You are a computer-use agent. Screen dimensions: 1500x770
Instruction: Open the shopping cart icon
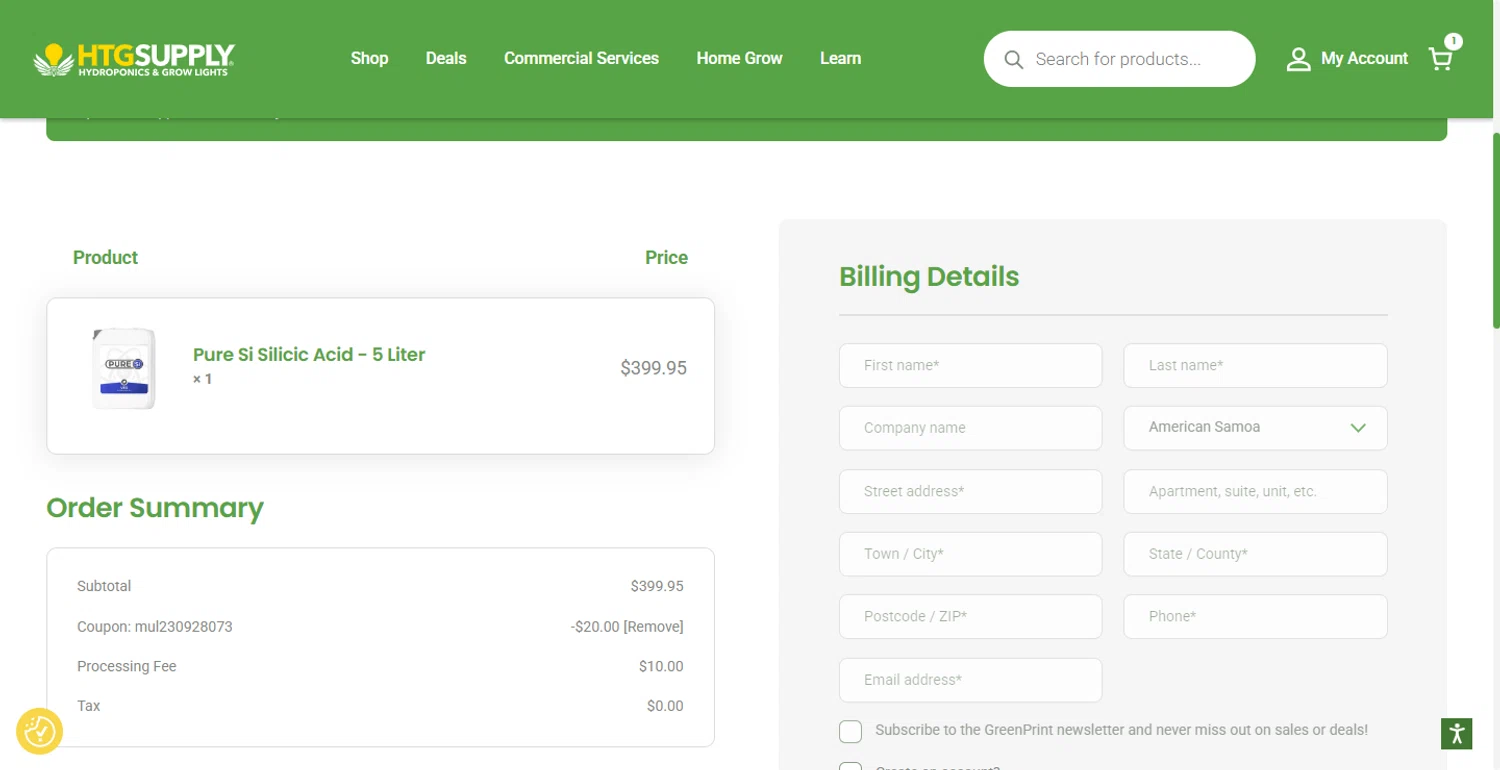[1440, 59]
